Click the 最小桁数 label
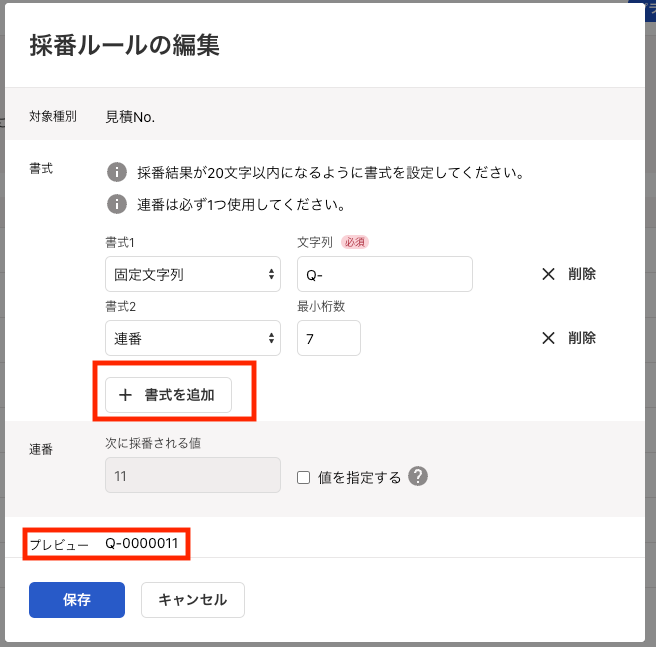656x647 pixels. (321, 306)
